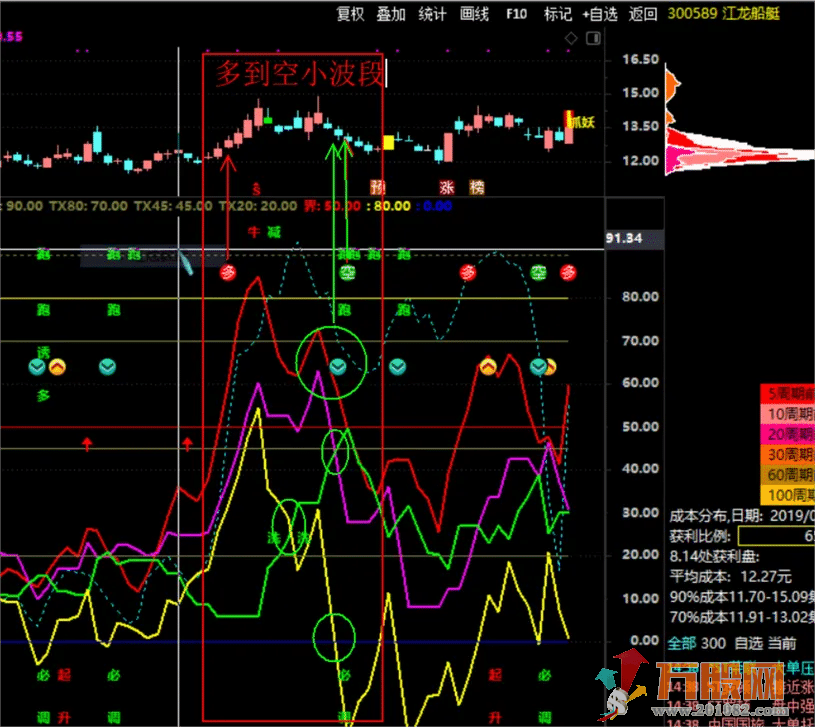Viewport: 815px width, 727px height.
Task: Click the rightmost green 空 signal circle
Action: (538, 272)
